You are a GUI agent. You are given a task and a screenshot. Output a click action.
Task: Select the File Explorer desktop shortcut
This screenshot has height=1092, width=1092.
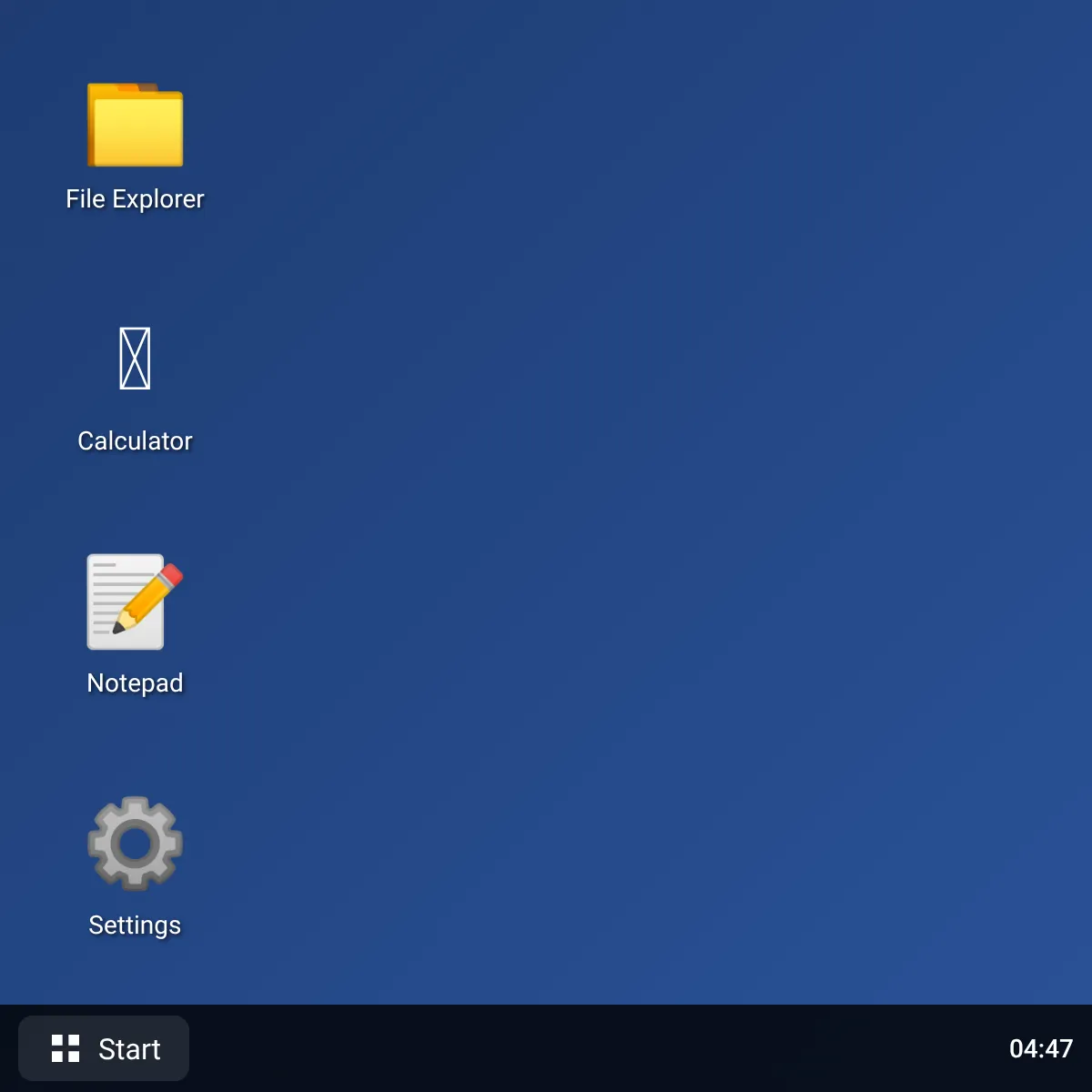coord(135,146)
